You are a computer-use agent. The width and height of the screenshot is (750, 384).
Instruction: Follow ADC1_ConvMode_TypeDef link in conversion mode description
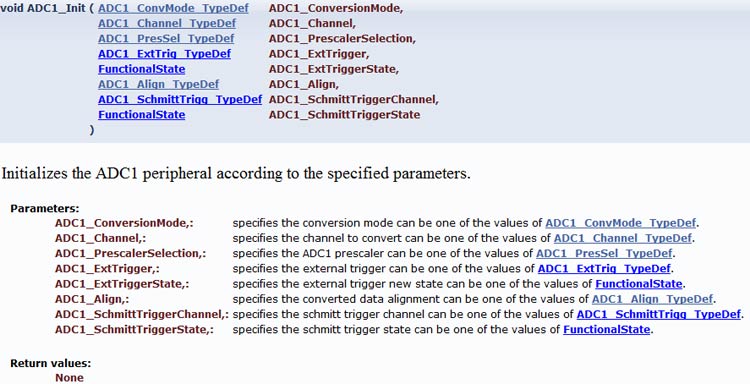[x=621, y=223]
